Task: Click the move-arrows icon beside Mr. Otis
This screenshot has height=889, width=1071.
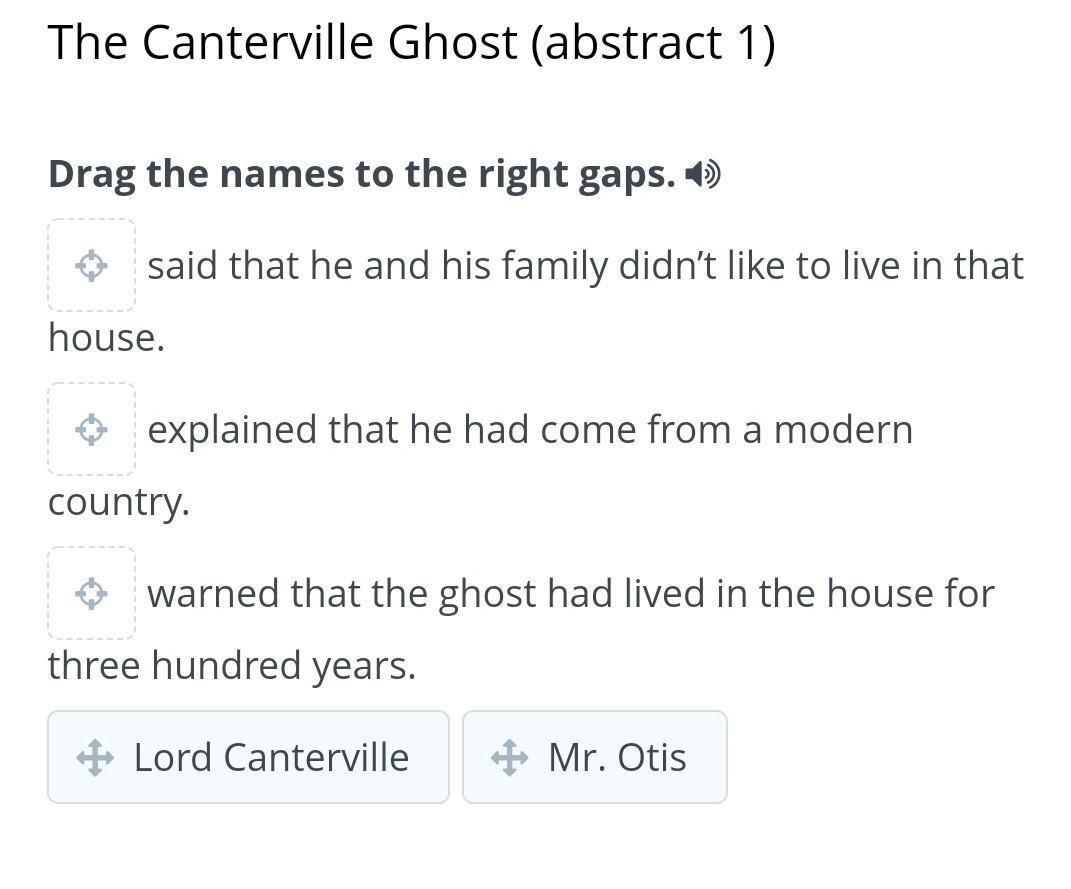Action: click(509, 758)
